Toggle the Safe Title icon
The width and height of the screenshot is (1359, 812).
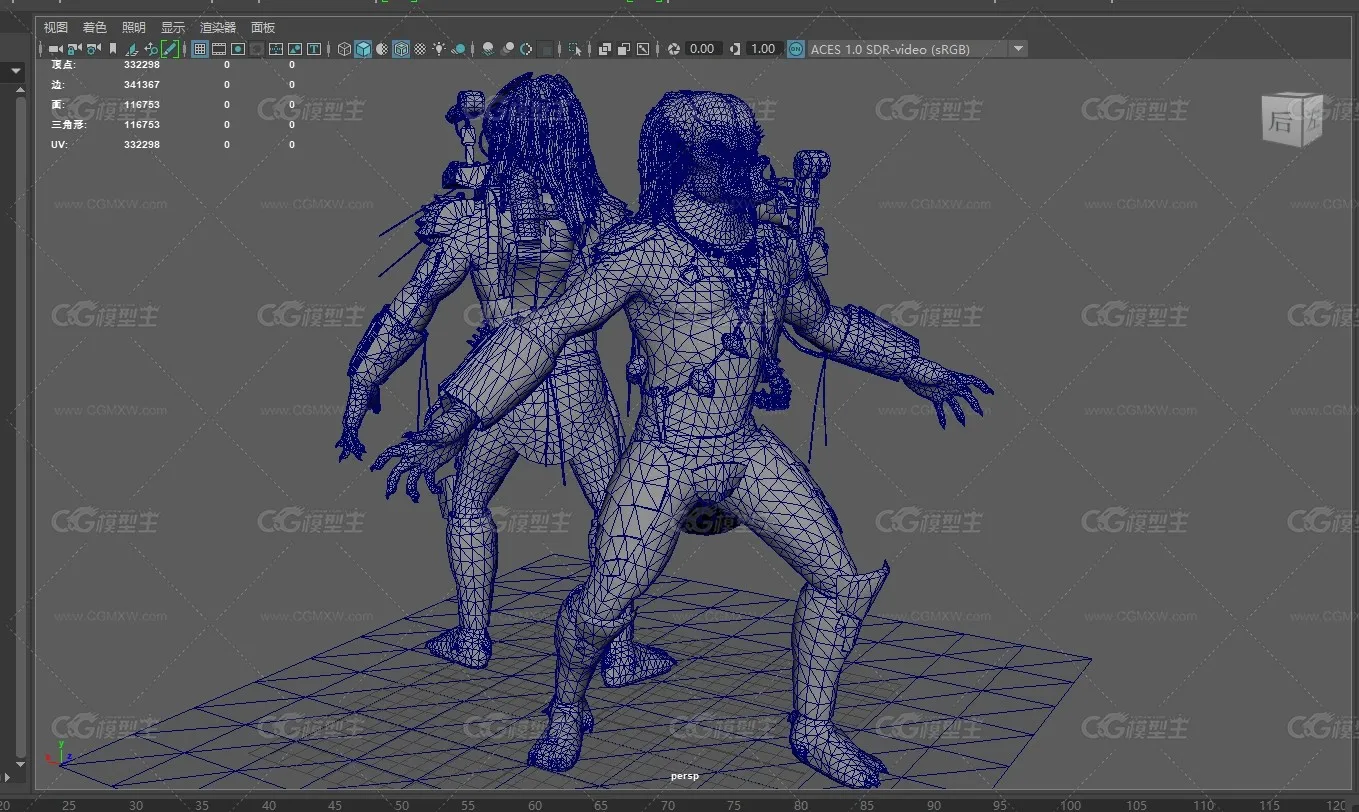click(x=314, y=49)
